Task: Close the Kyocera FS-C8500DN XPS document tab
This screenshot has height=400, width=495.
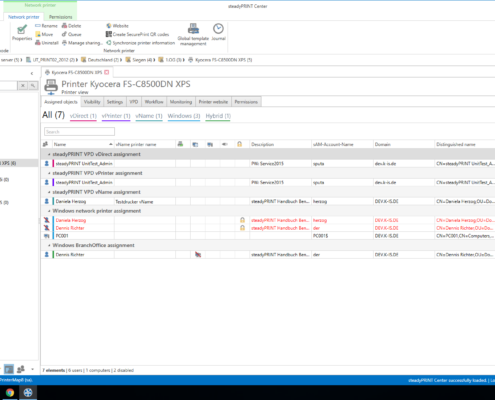Action: point(107,72)
